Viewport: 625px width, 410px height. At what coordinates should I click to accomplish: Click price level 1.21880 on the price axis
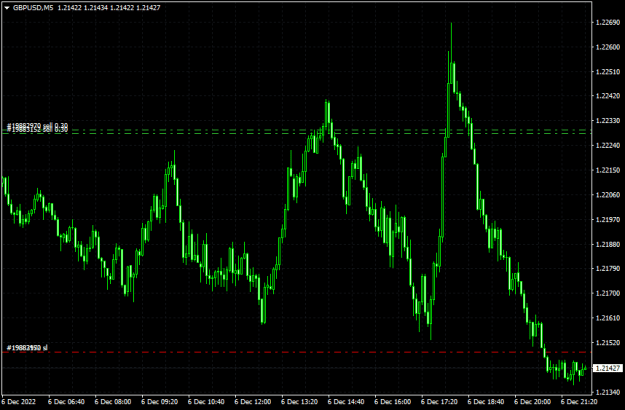(607, 244)
